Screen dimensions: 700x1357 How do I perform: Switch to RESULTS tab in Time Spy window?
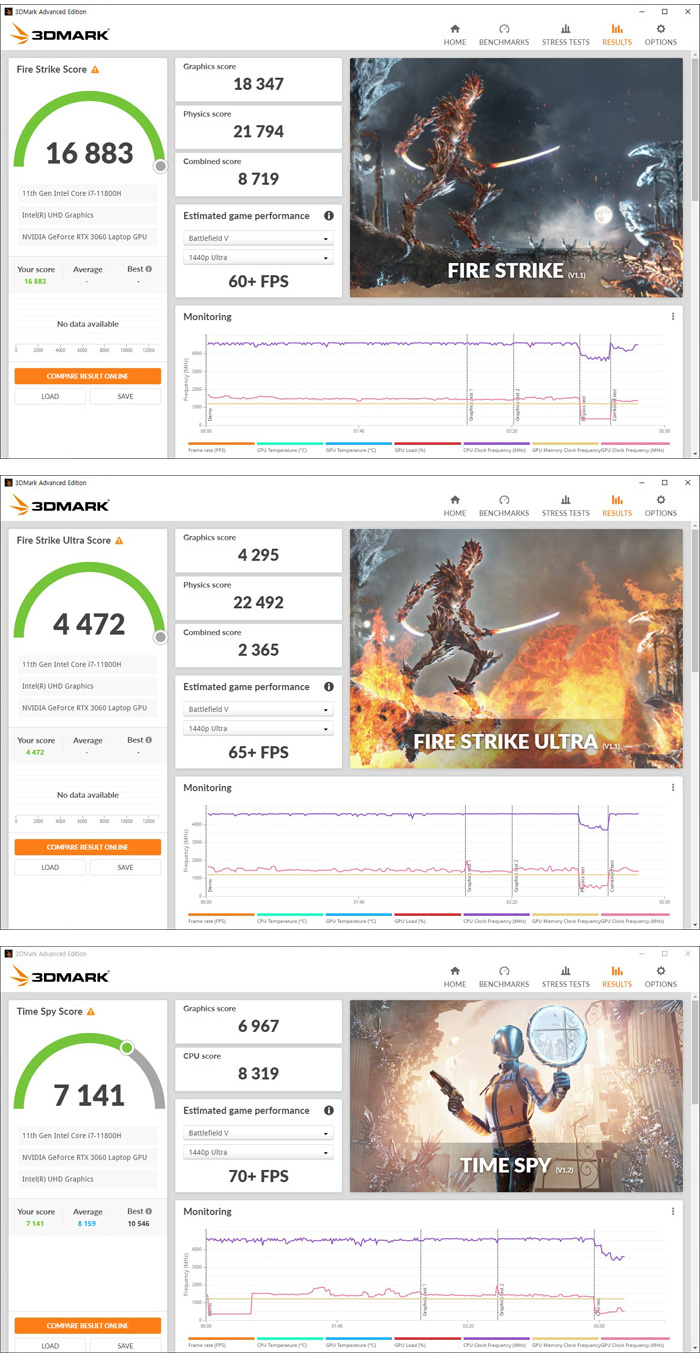[617, 977]
